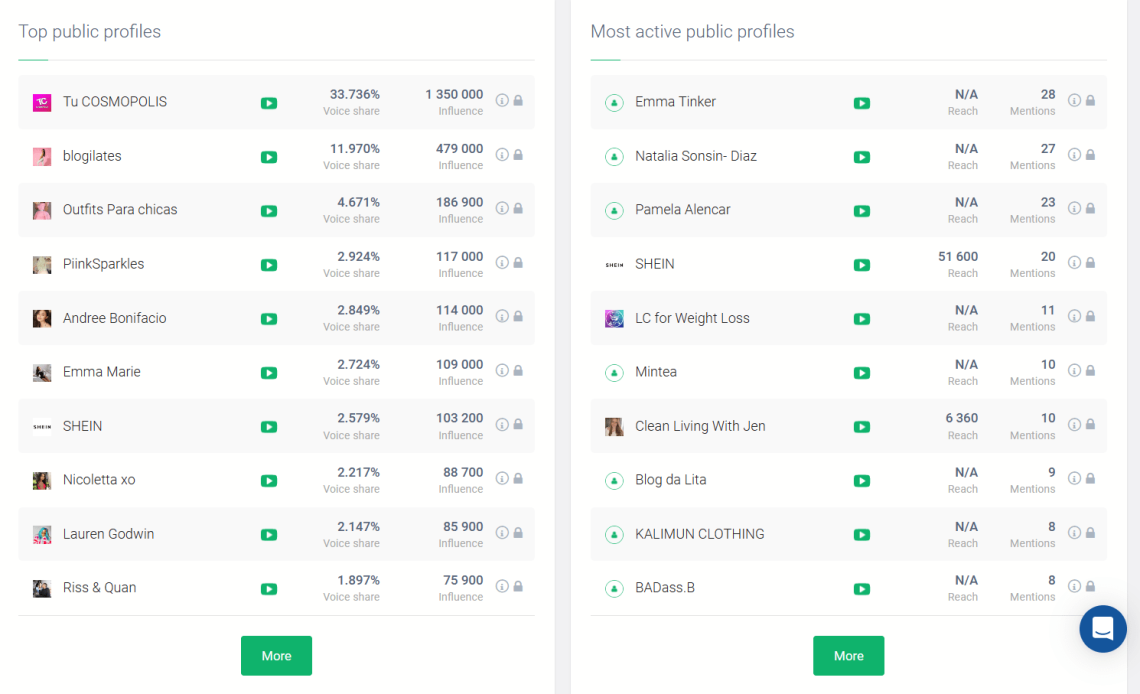Screen dimensions: 1140x694
Task: Open Outfits Para chicas profile link
Action: tap(120, 210)
